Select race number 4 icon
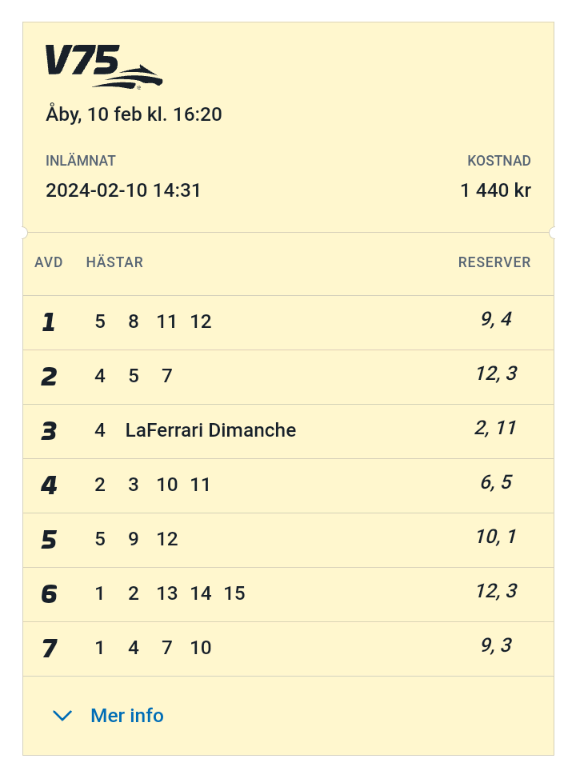Screen dimensions: 576x772 point(49,485)
